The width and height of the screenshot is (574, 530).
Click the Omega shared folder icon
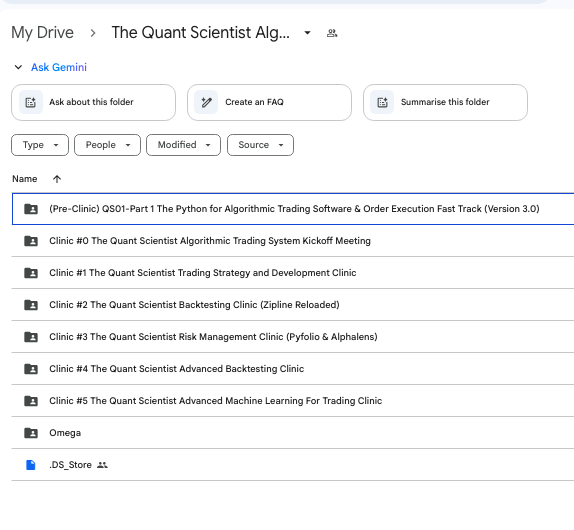(31, 433)
